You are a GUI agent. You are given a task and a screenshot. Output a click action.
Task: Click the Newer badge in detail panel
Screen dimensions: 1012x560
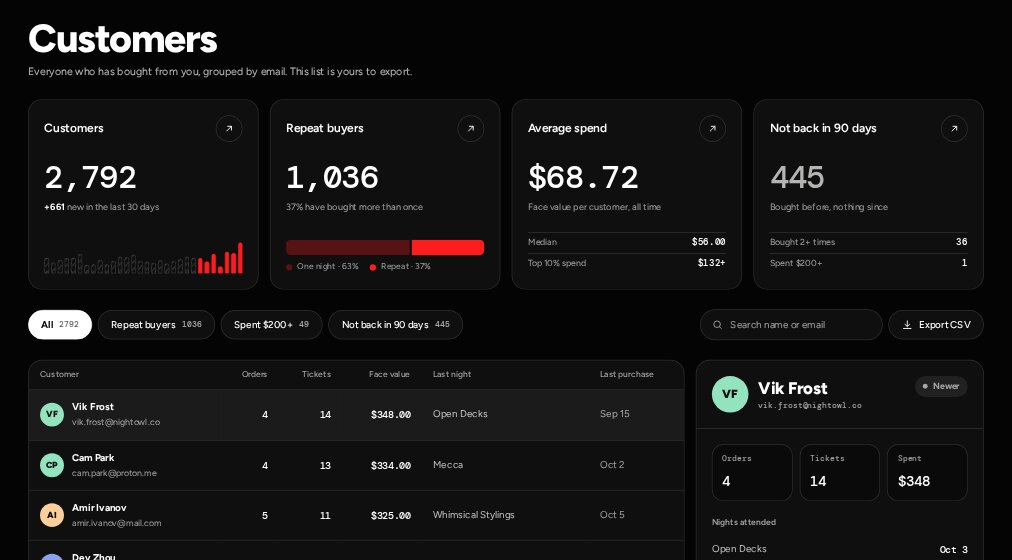941,386
